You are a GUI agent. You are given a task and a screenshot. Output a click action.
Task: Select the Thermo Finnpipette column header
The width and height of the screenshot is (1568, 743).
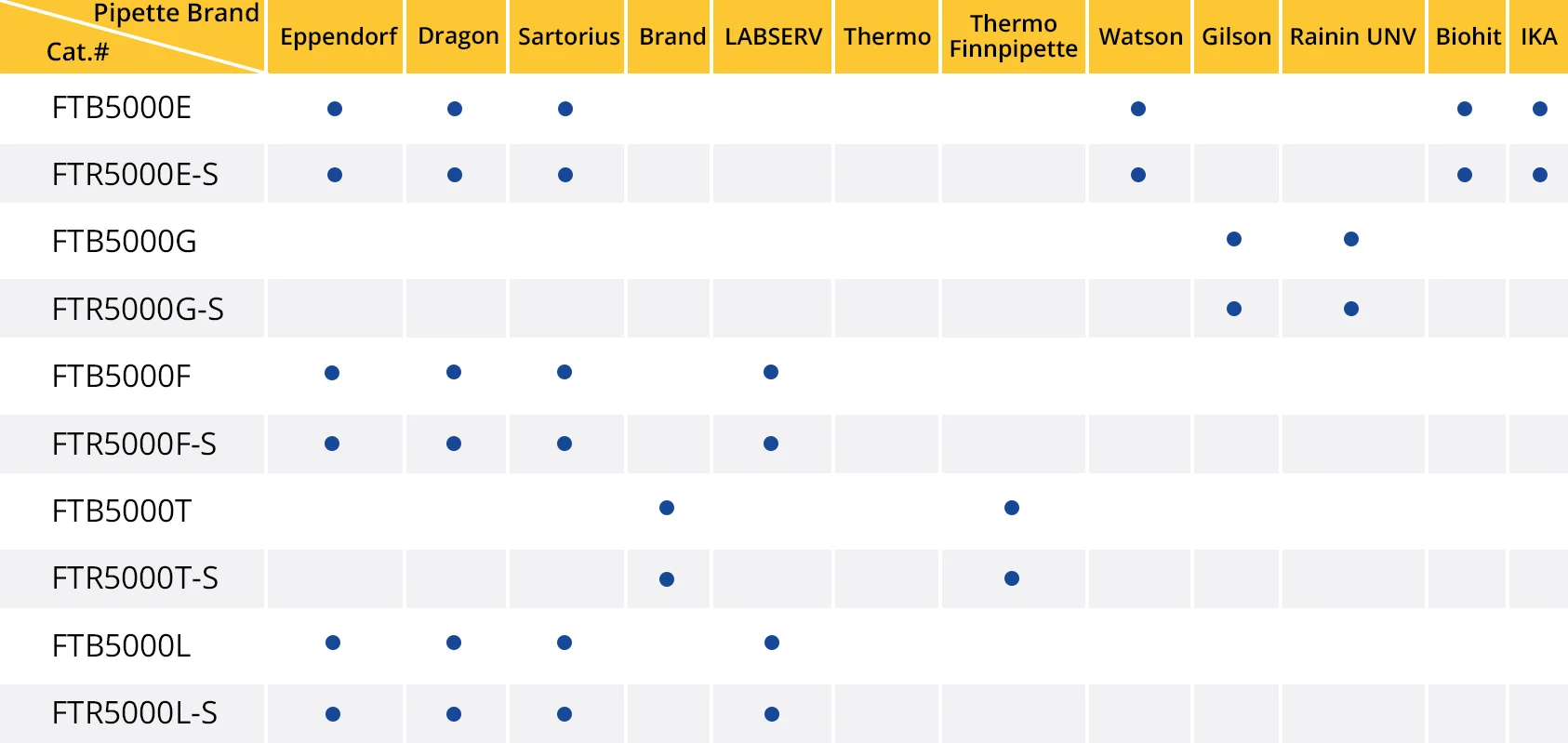click(x=1013, y=37)
